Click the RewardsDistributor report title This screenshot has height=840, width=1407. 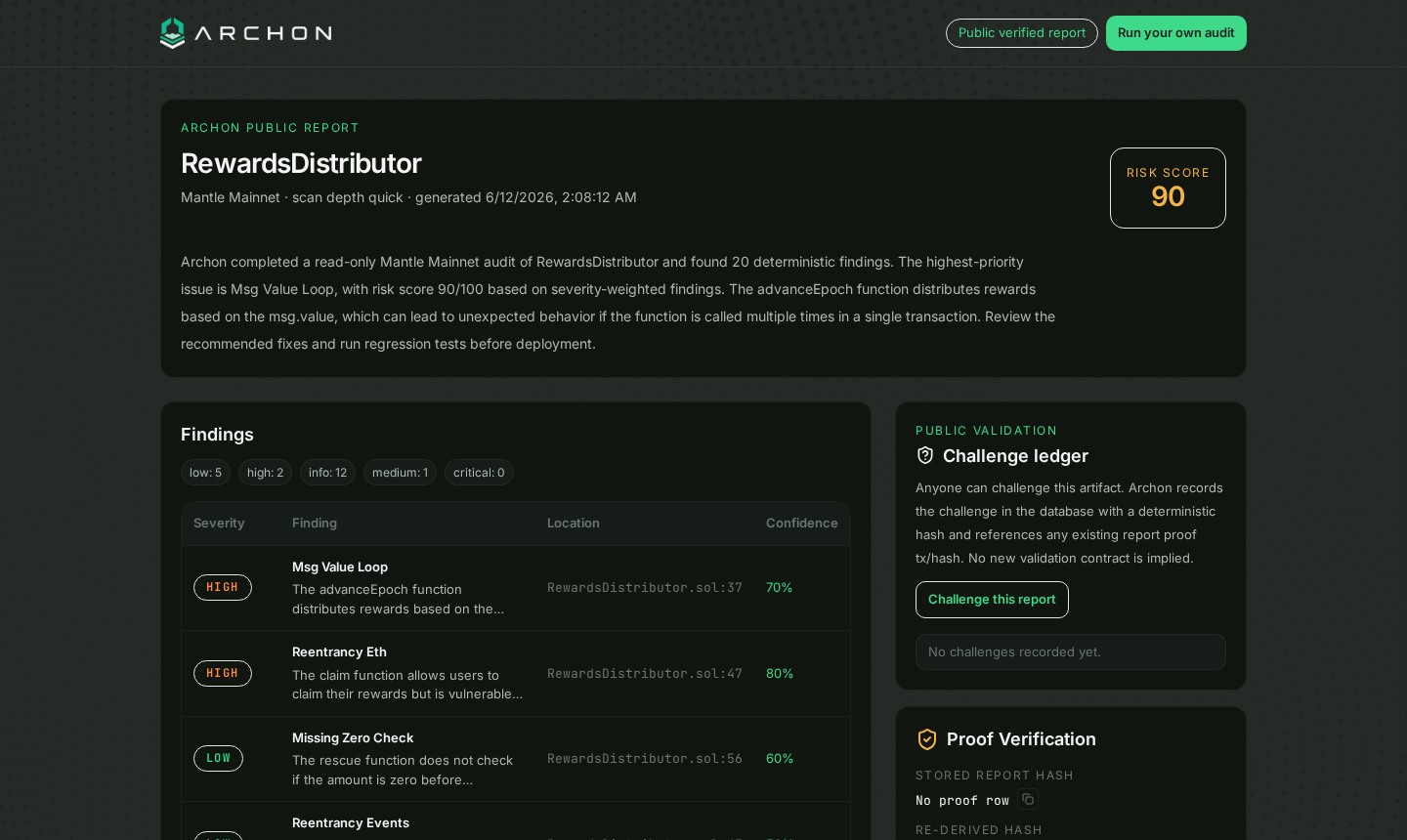click(x=301, y=163)
